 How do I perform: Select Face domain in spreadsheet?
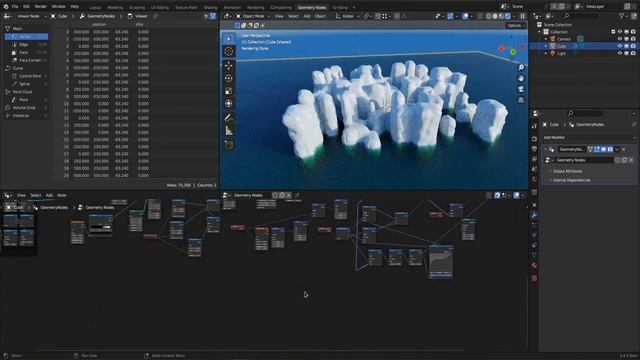point(27,52)
